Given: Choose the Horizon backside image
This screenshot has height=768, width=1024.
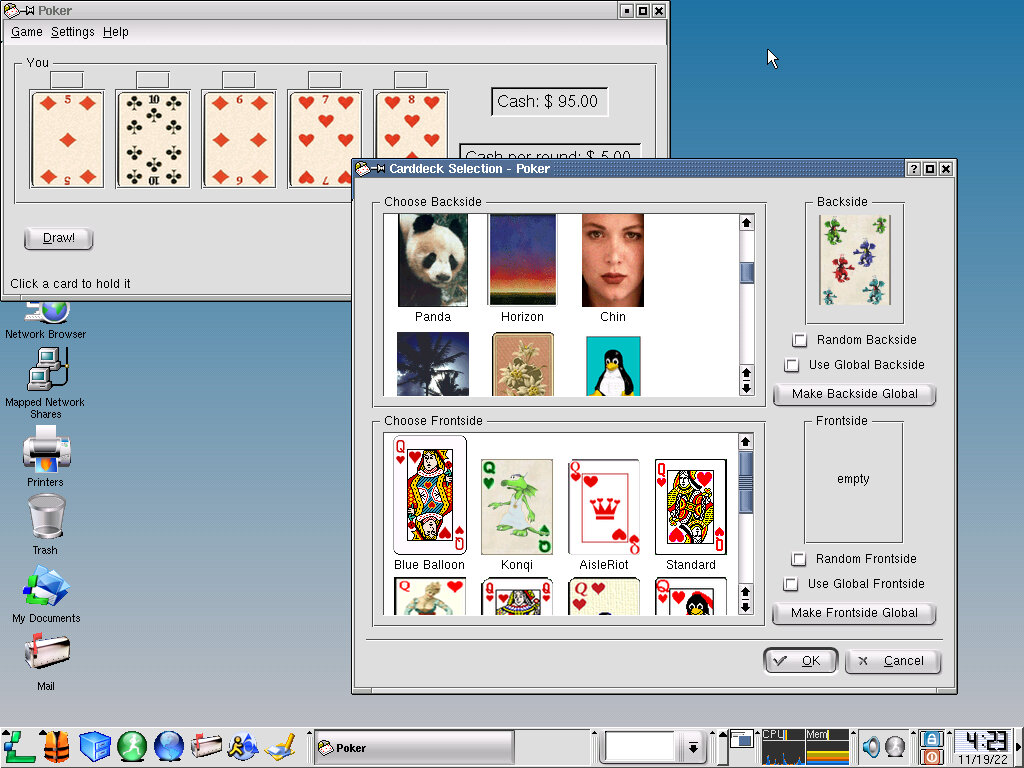Looking at the screenshot, I should pyautogui.click(x=522, y=262).
